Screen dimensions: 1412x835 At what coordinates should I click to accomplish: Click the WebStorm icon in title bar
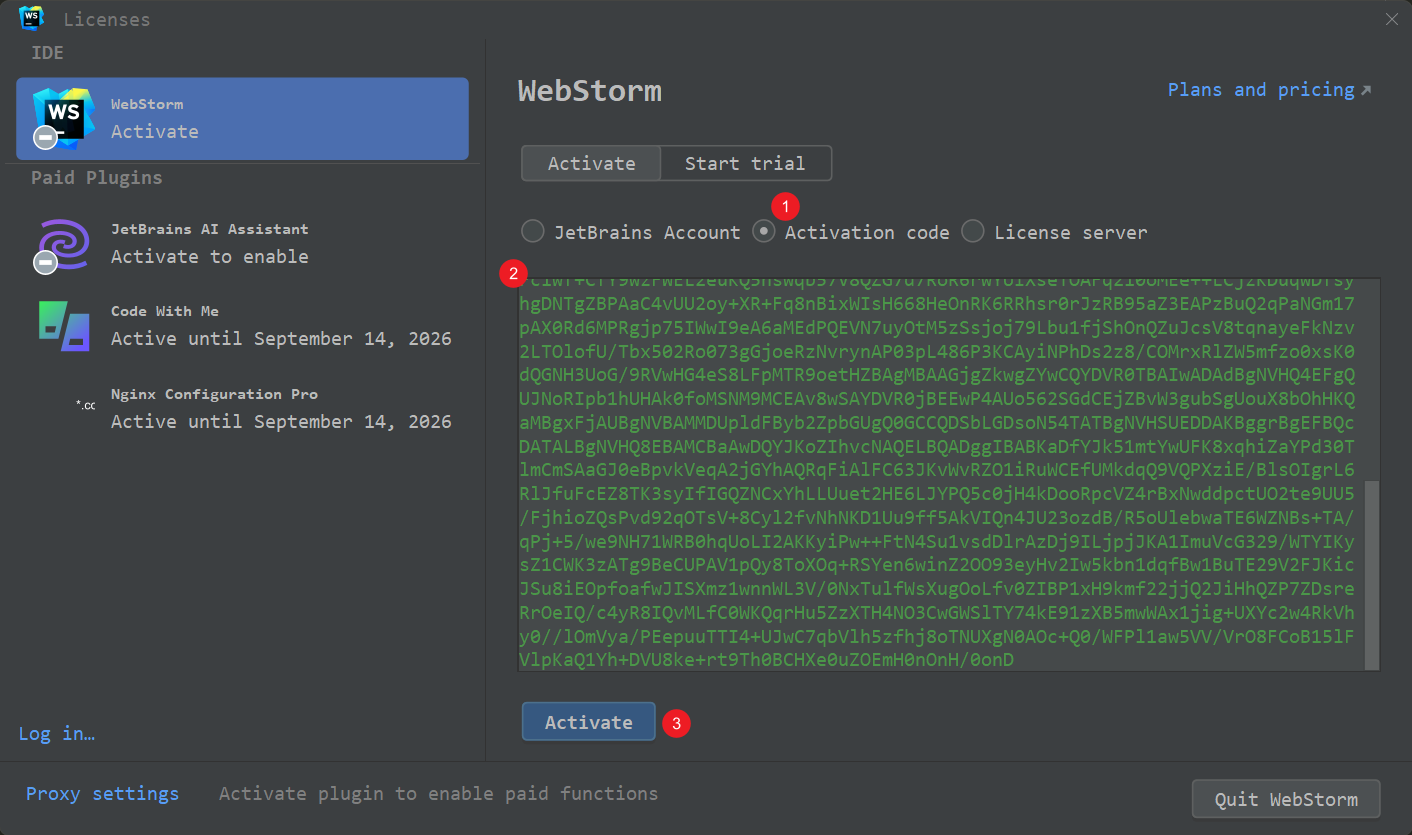point(31,18)
